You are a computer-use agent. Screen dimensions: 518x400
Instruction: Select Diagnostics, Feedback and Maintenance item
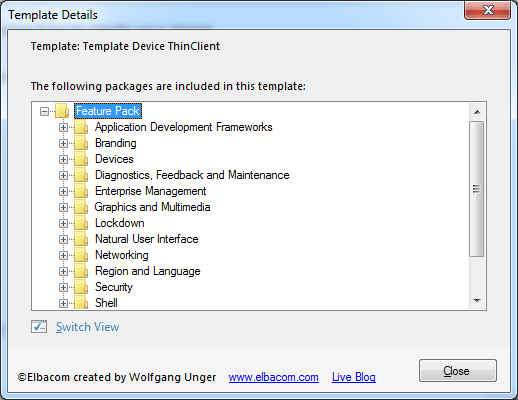[x=192, y=175]
